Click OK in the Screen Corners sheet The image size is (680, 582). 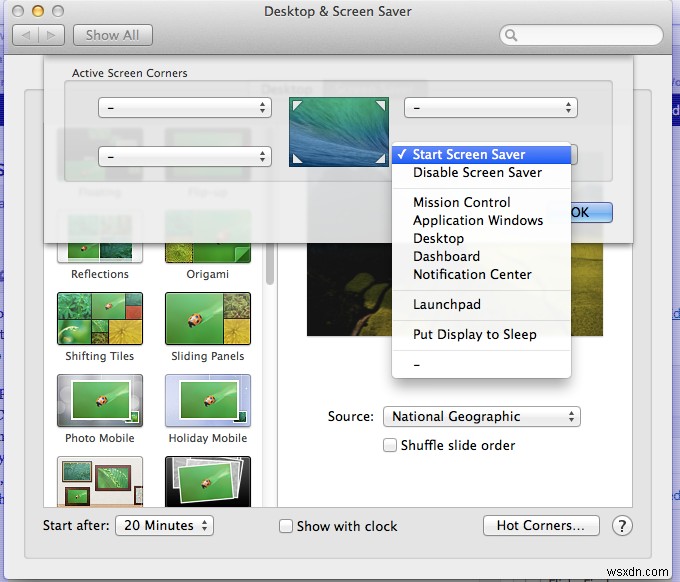point(592,213)
